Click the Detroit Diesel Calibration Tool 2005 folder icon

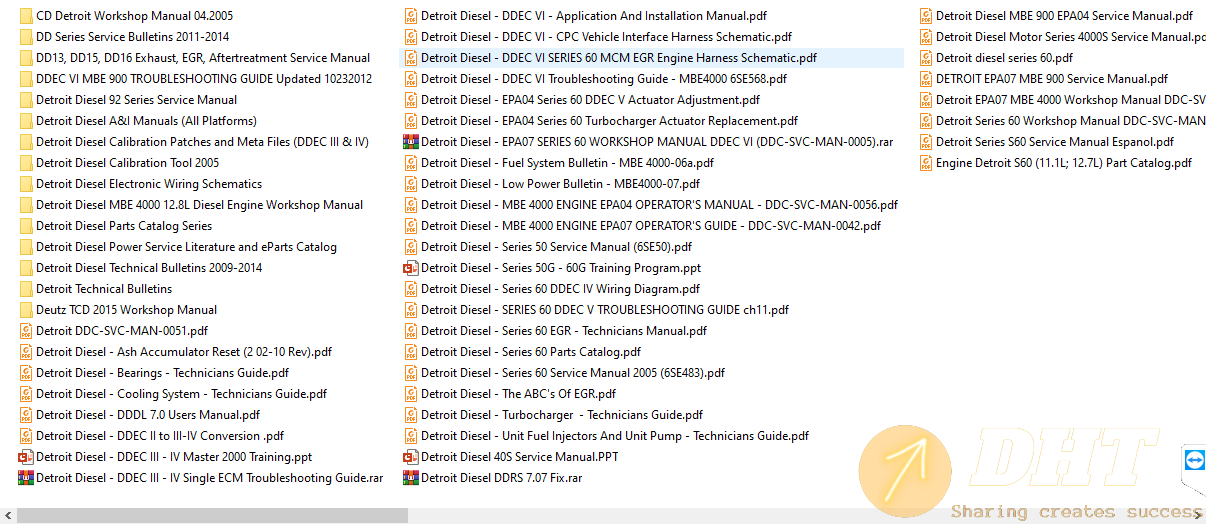point(26,163)
